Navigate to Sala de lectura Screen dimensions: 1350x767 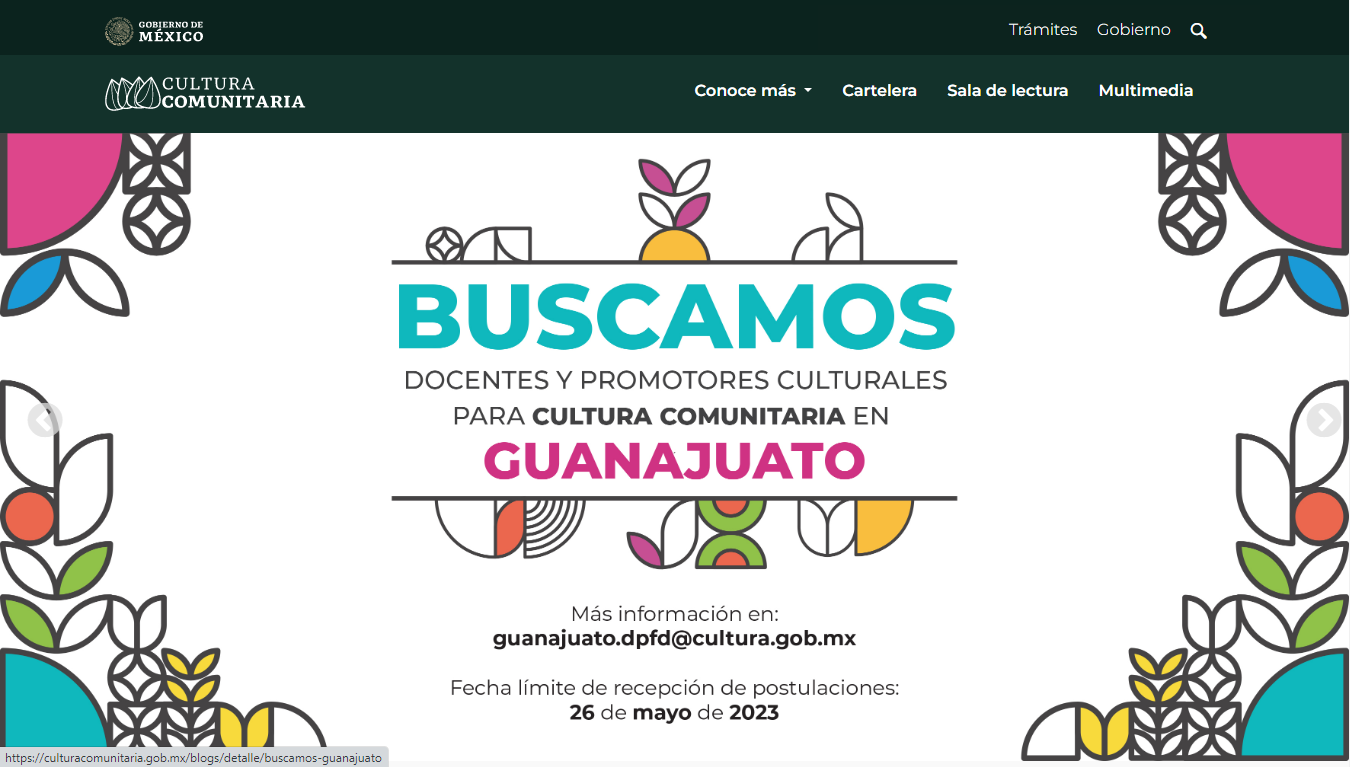click(1007, 91)
